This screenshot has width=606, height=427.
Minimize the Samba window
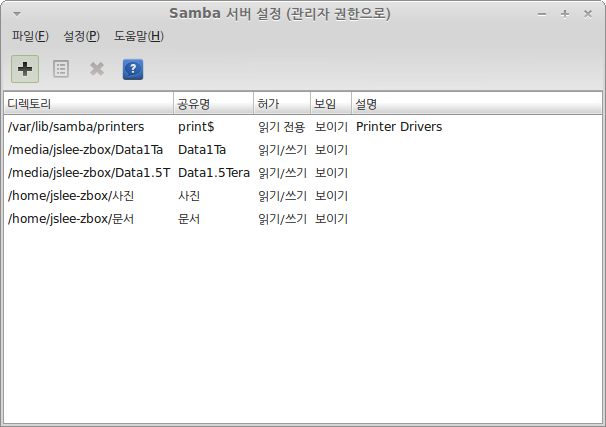click(x=542, y=14)
